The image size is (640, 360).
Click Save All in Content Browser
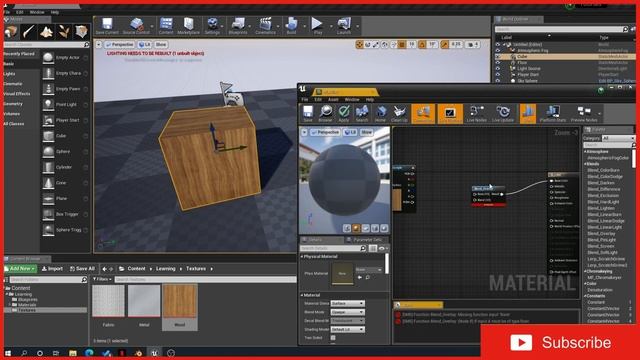click(82, 269)
